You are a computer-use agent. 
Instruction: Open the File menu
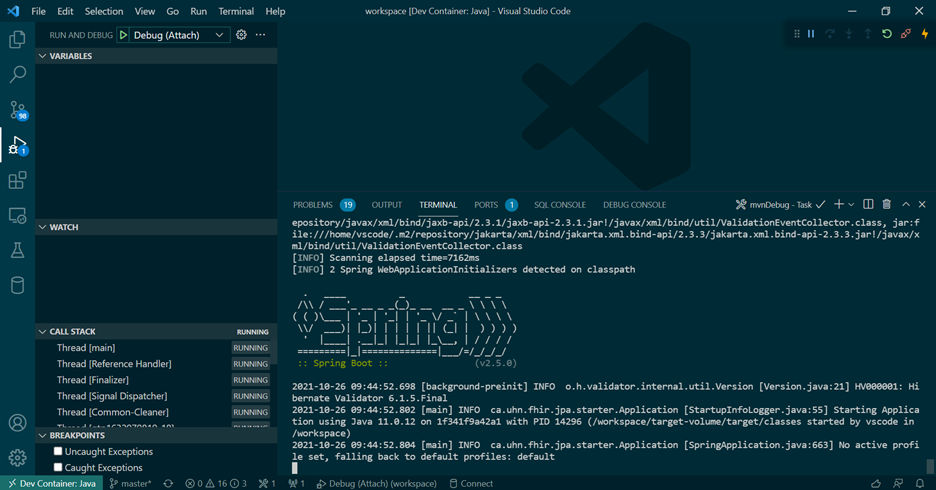pyautogui.click(x=38, y=11)
